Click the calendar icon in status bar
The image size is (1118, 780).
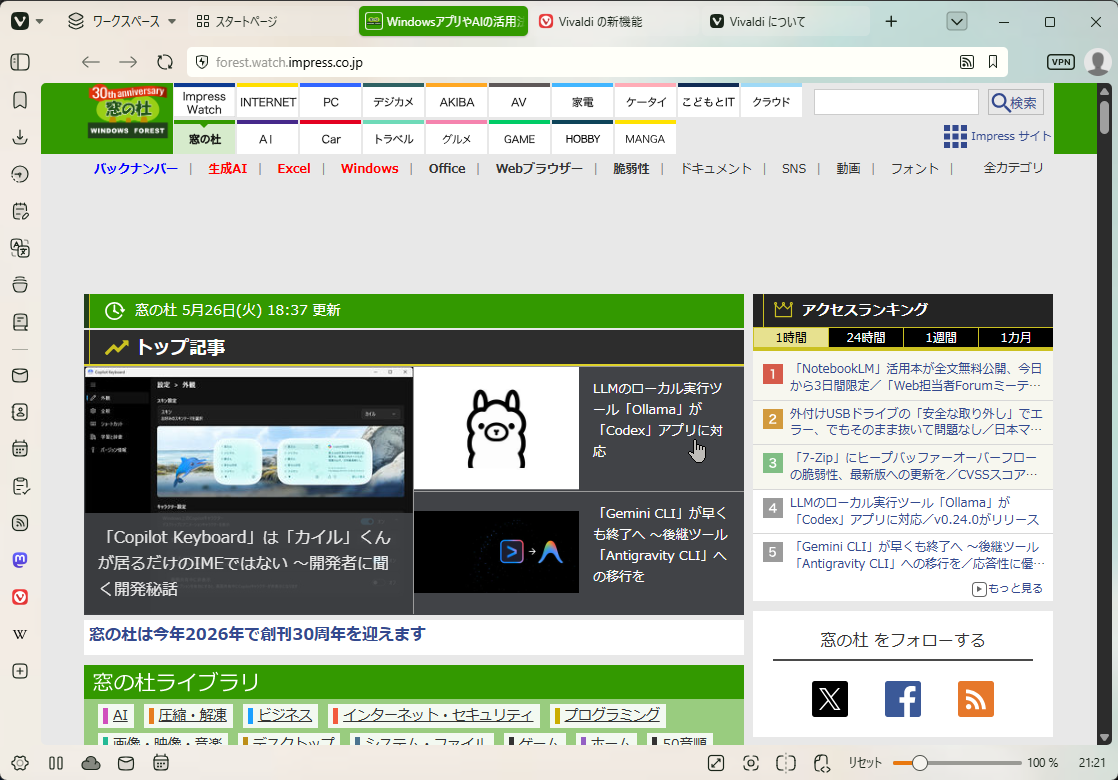pyautogui.click(x=161, y=763)
